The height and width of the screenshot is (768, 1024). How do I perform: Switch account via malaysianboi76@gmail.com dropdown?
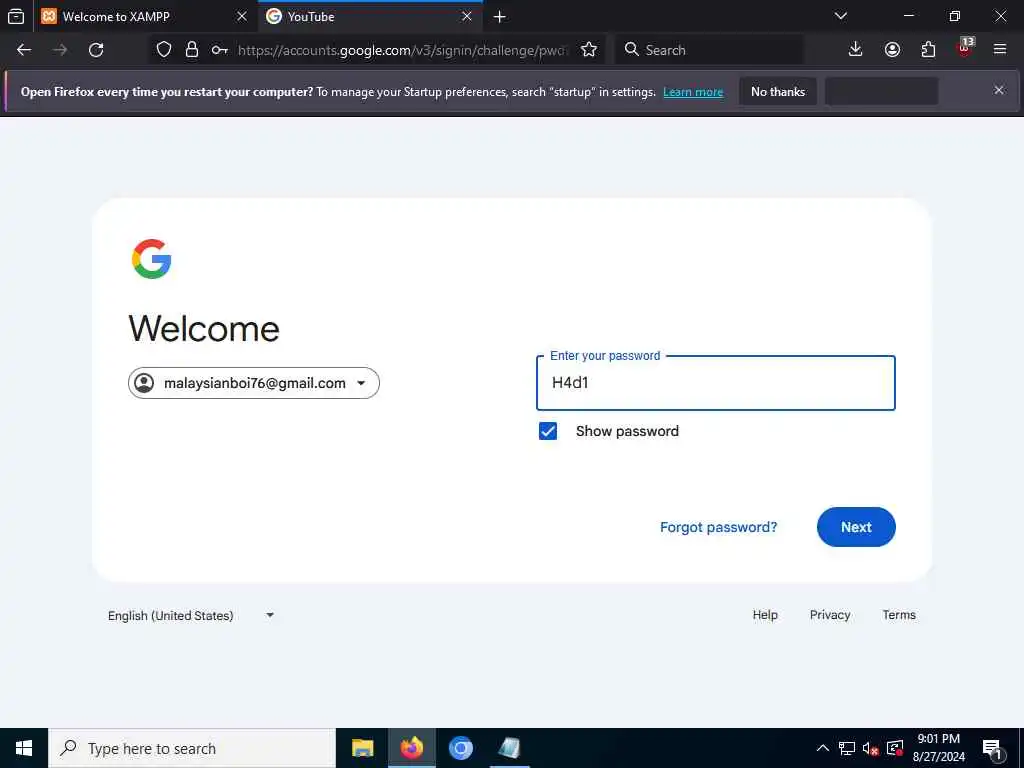253,383
